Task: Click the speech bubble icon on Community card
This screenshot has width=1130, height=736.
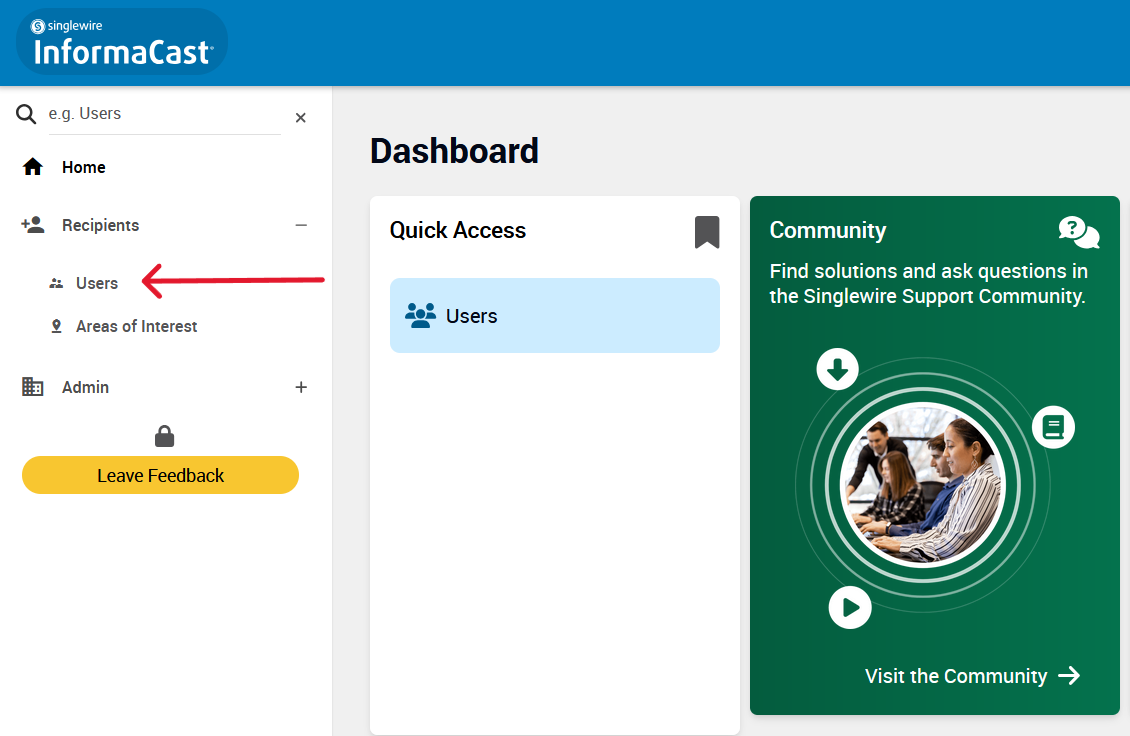Action: pyautogui.click(x=1078, y=231)
